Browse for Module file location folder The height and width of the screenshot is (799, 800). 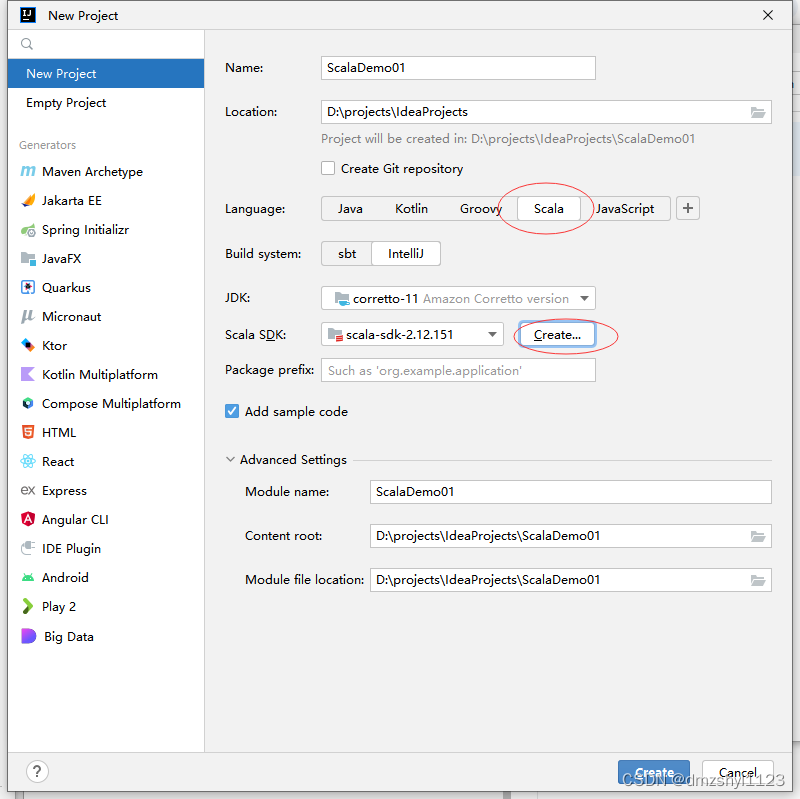(x=758, y=581)
